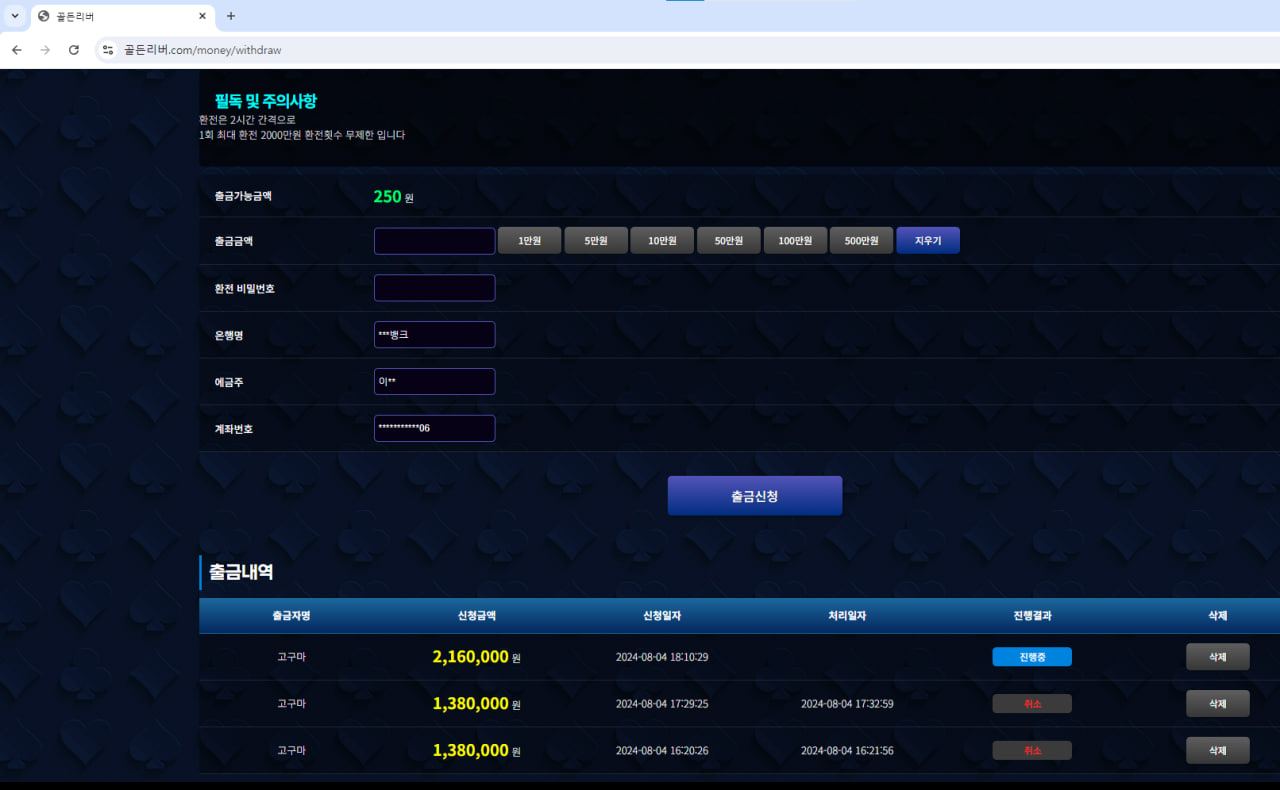This screenshot has height=790, width=1280.
Task: Open site information icon in address bar
Action: pos(108,50)
